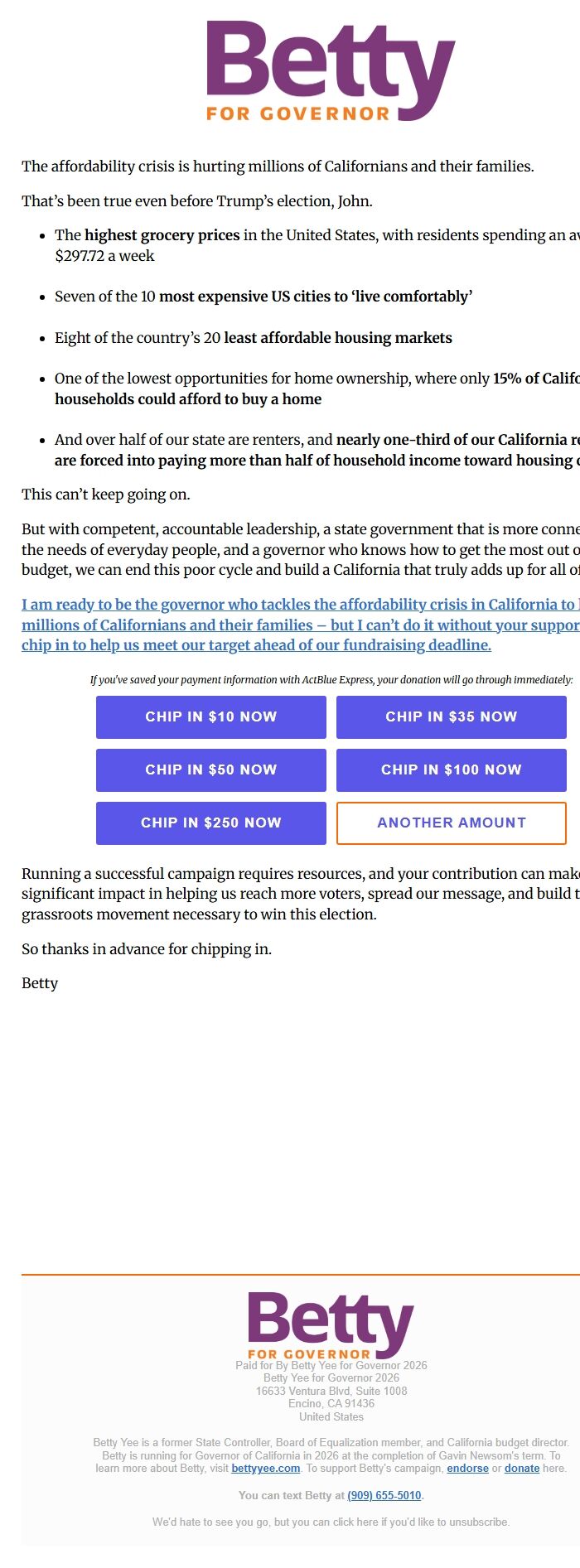580x1568 pixels.
Task: Chip in $10 now
Action: 211,717
